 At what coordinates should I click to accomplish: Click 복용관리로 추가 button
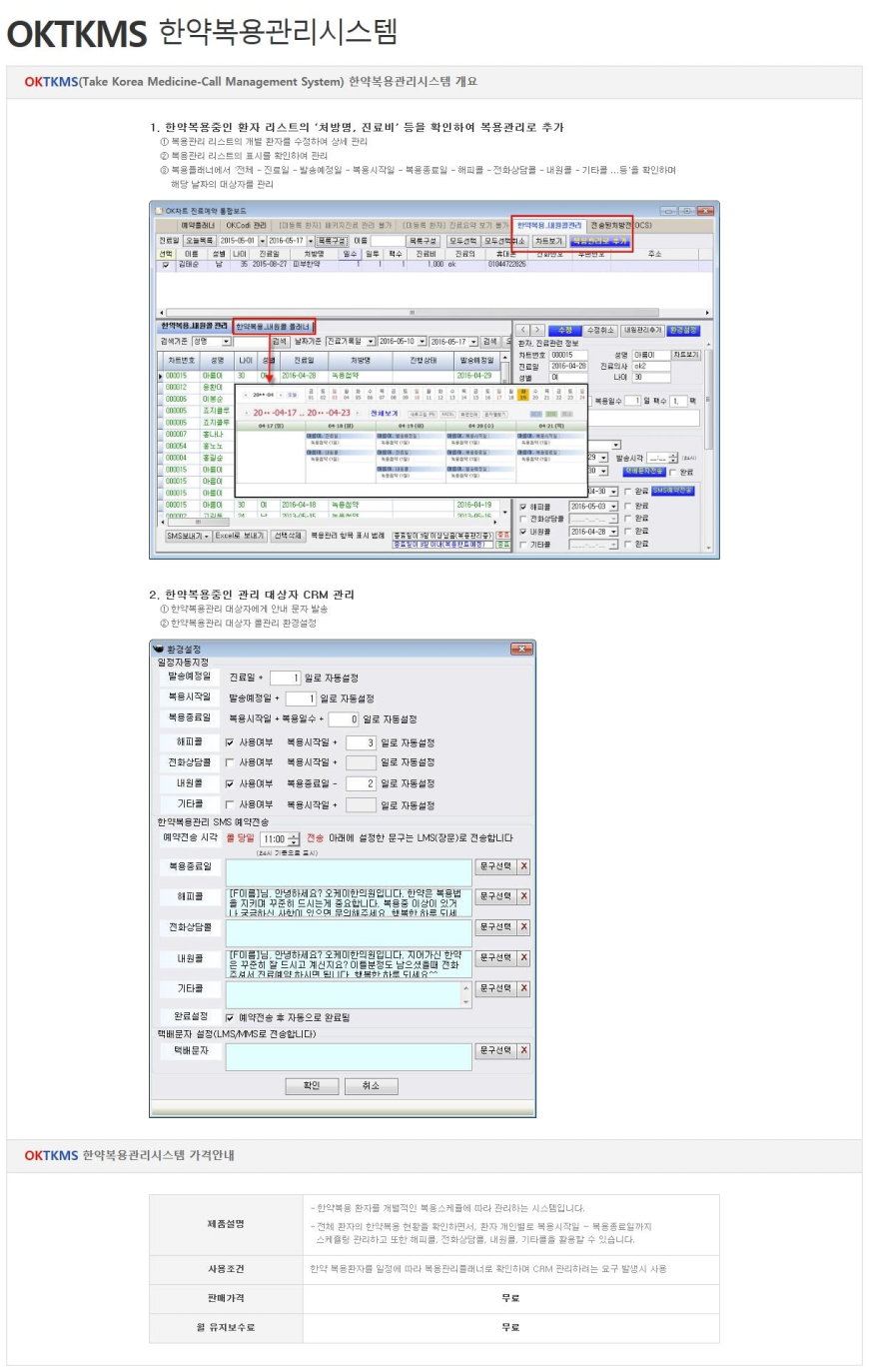tap(599, 241)
